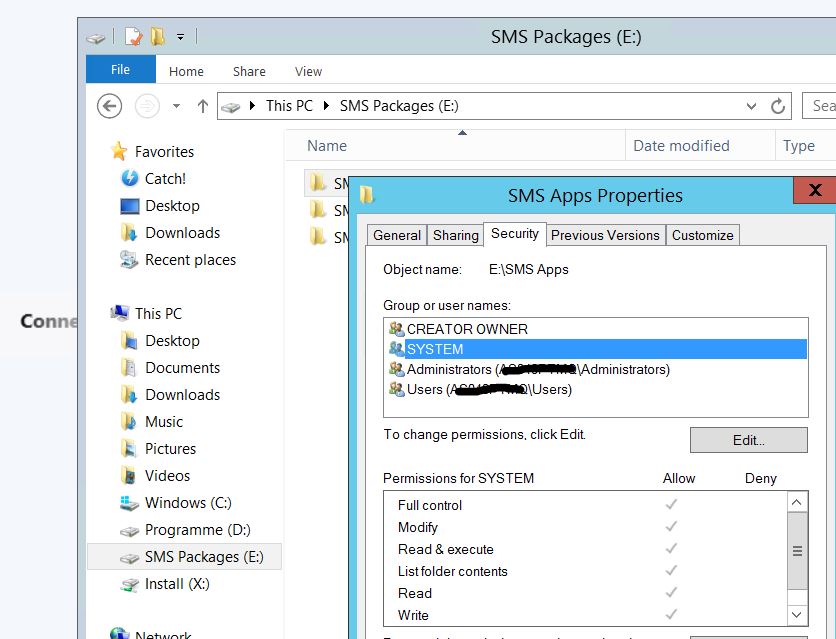The height and width of the screenshot is (639, 836).
Task: Sort by the Date modified column header
Action: 681,145
